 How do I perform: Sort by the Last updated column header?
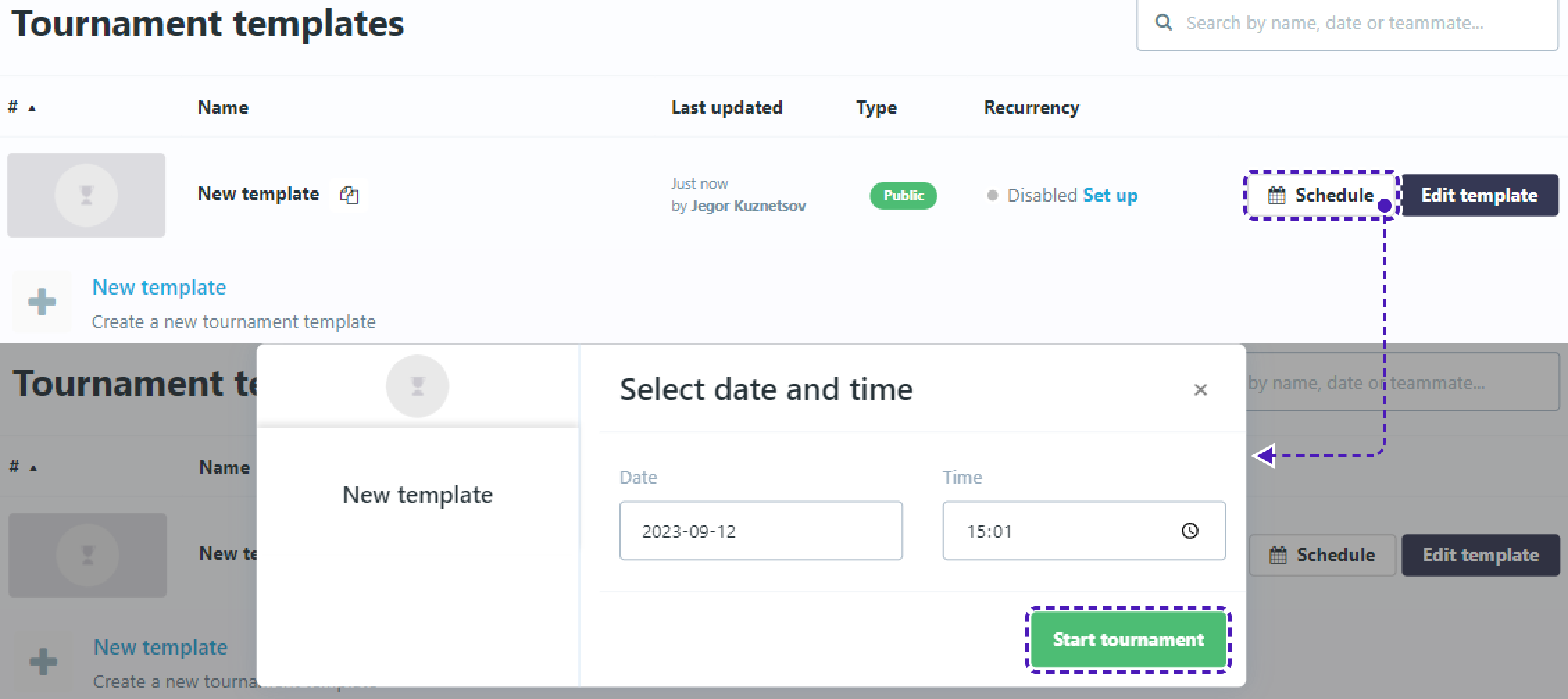tap(726, 108)
